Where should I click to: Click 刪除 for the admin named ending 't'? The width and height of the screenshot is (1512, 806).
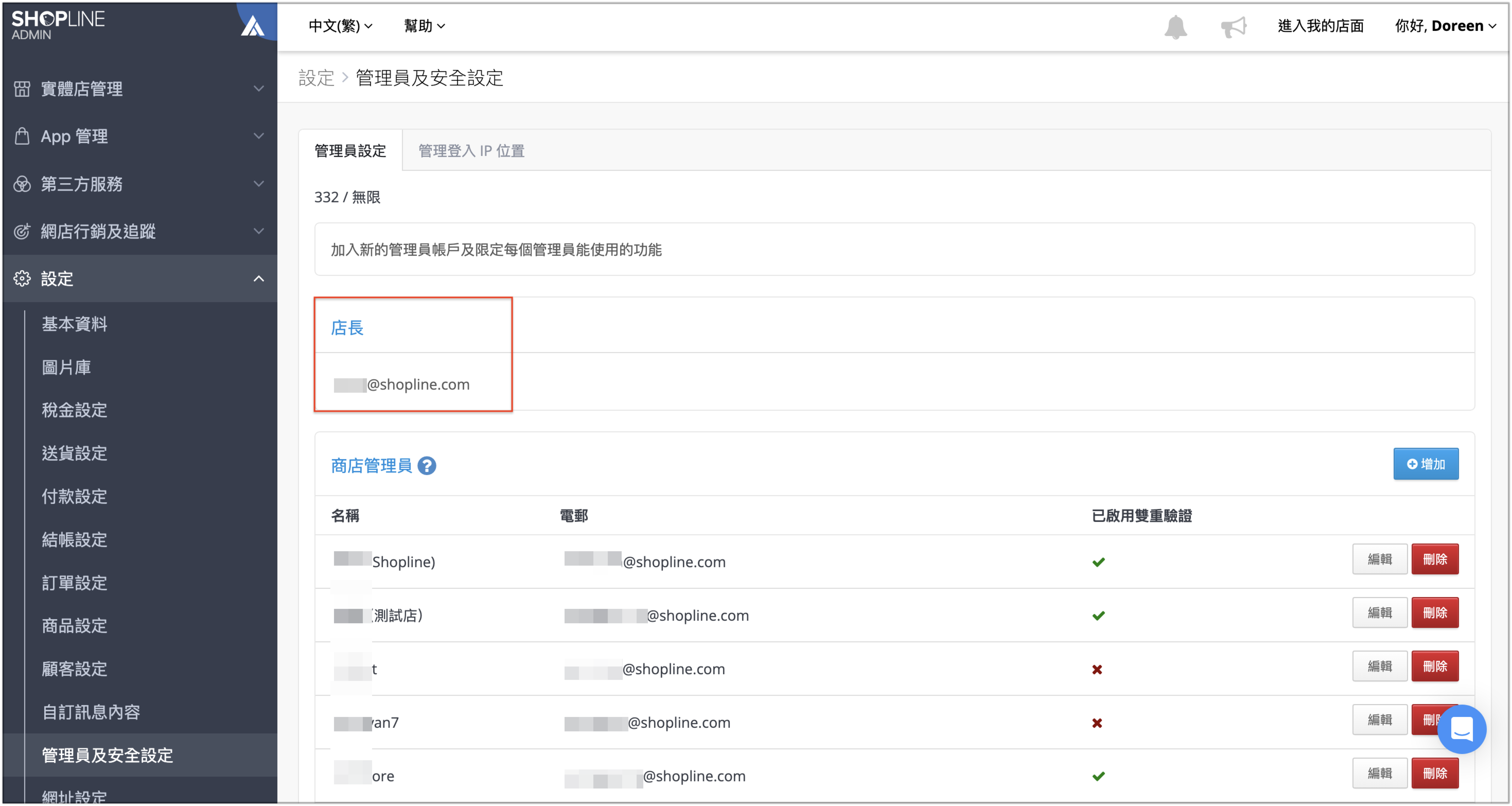tap(1435, 666)
